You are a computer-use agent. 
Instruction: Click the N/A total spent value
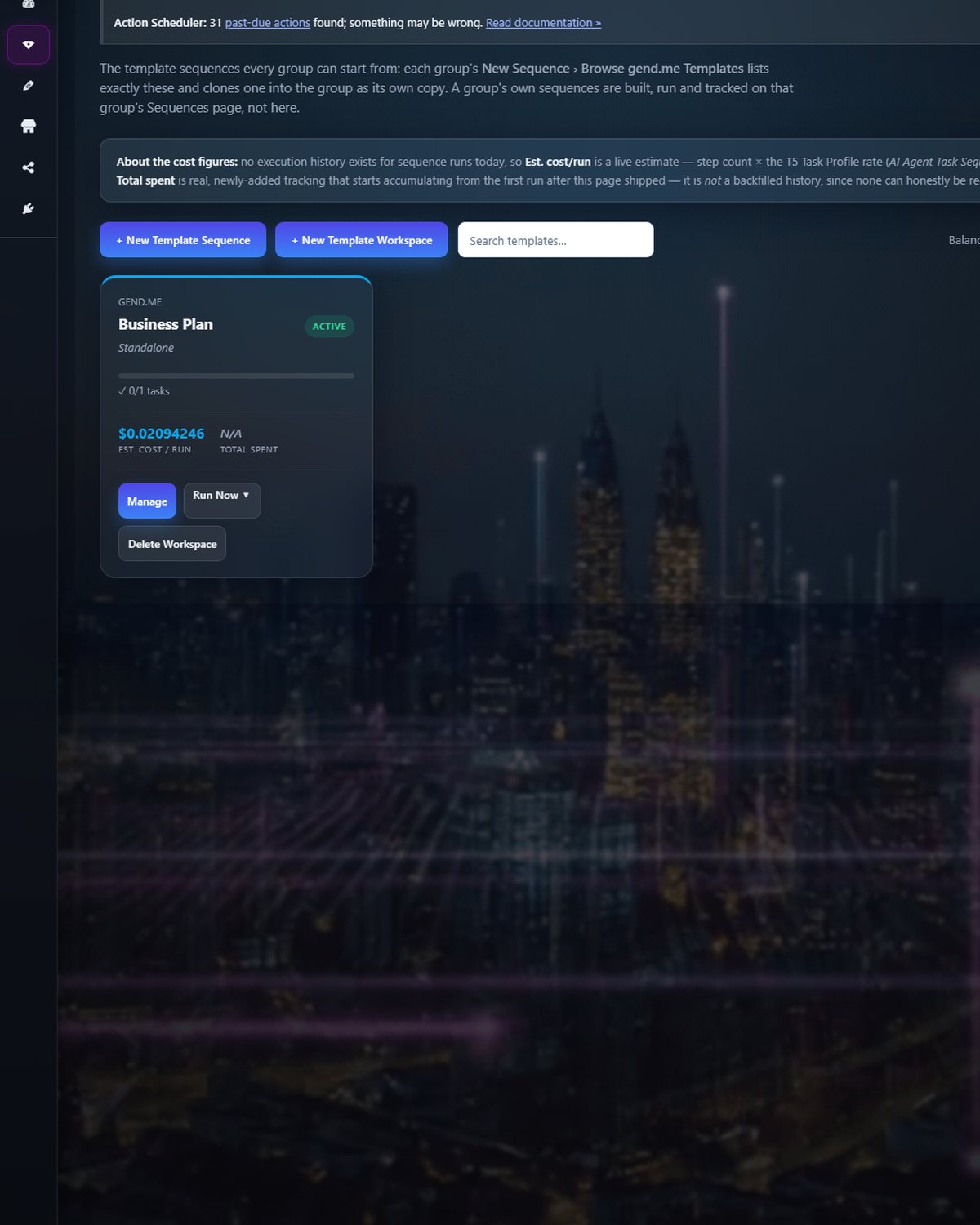coord(231,434)
